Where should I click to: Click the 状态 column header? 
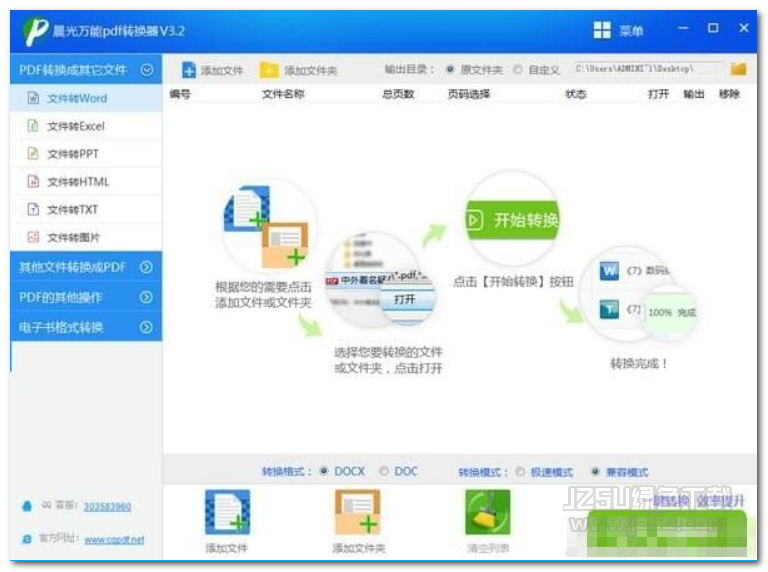576,94
